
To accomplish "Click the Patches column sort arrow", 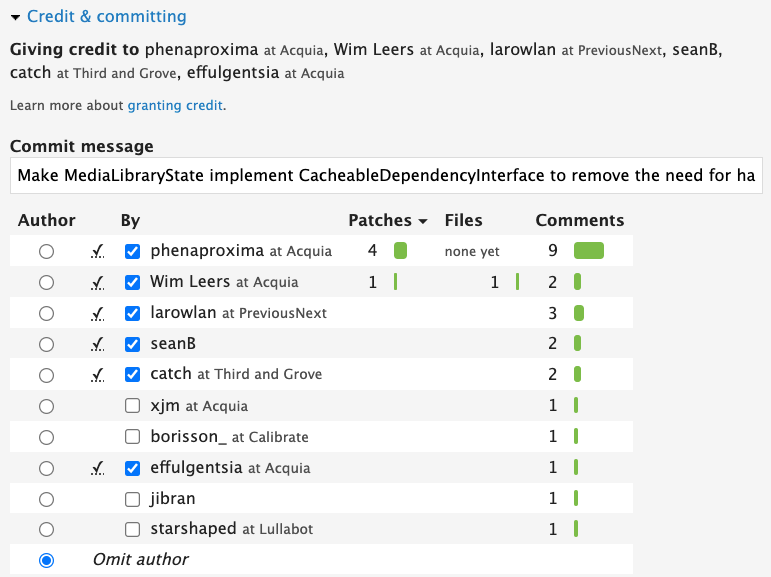I will click(x=423, y=221).
